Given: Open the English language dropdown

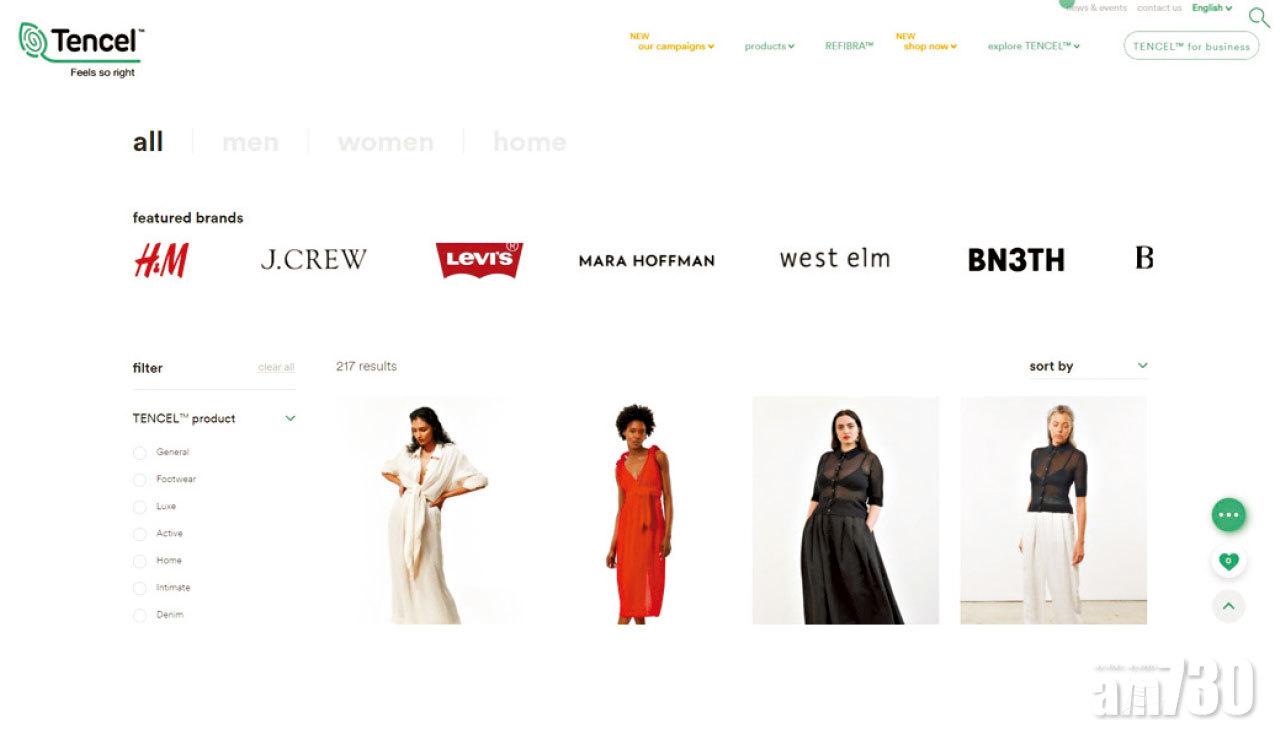Looking at the screenshot, I should coord(1212,8).
